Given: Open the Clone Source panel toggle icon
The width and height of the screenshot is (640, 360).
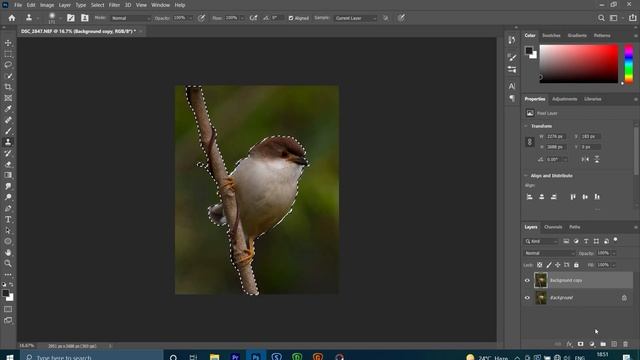Looking at the screenshot, I should click(84, 18).
